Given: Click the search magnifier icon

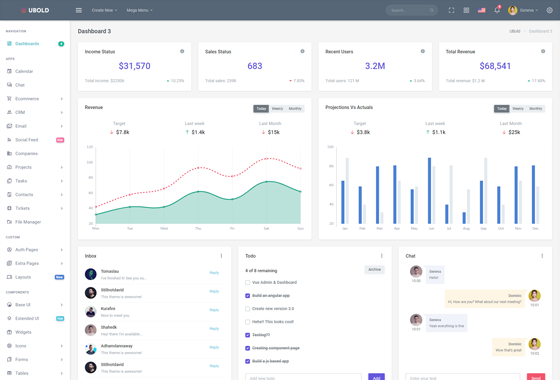Looking at the screenshot, I should tap(431, 10).
